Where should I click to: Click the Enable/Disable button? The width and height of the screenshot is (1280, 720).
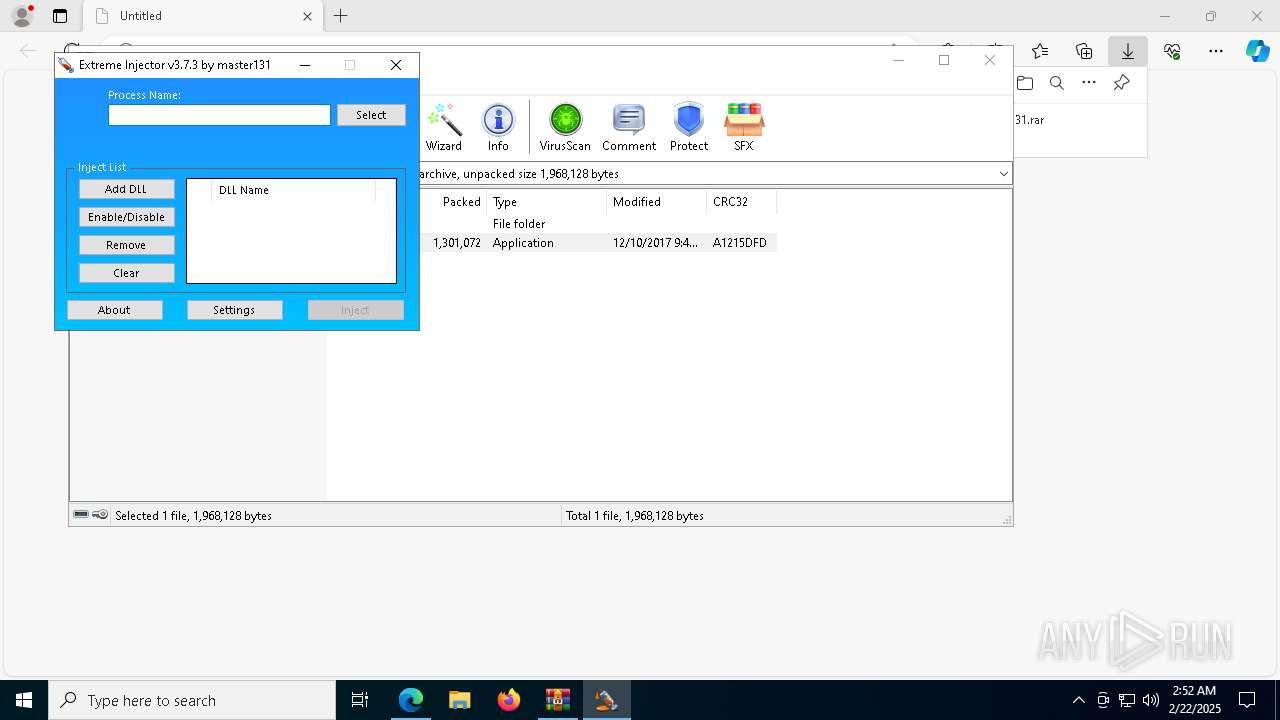[x=126, y=217]
